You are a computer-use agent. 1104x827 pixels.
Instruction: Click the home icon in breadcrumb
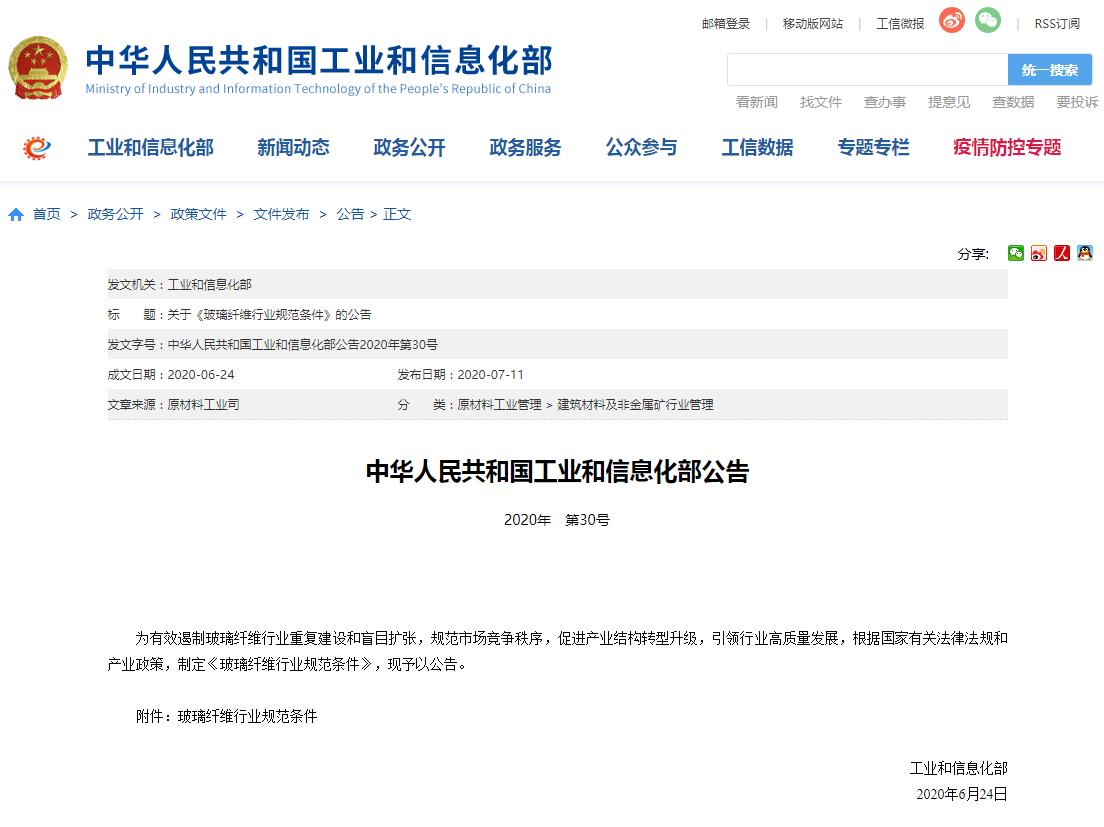pyautogui.click(x=16, y=215)
